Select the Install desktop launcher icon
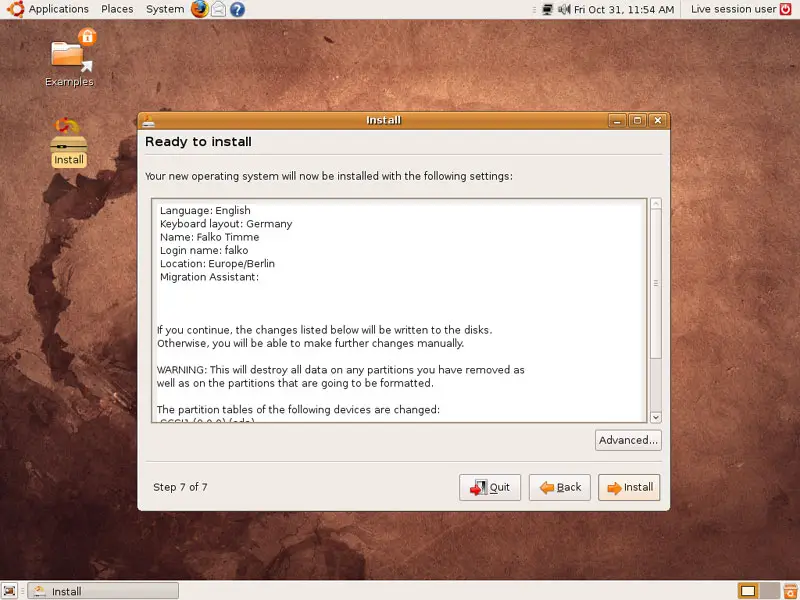Viewport: 800px width, 600px height. coord(69,142)
